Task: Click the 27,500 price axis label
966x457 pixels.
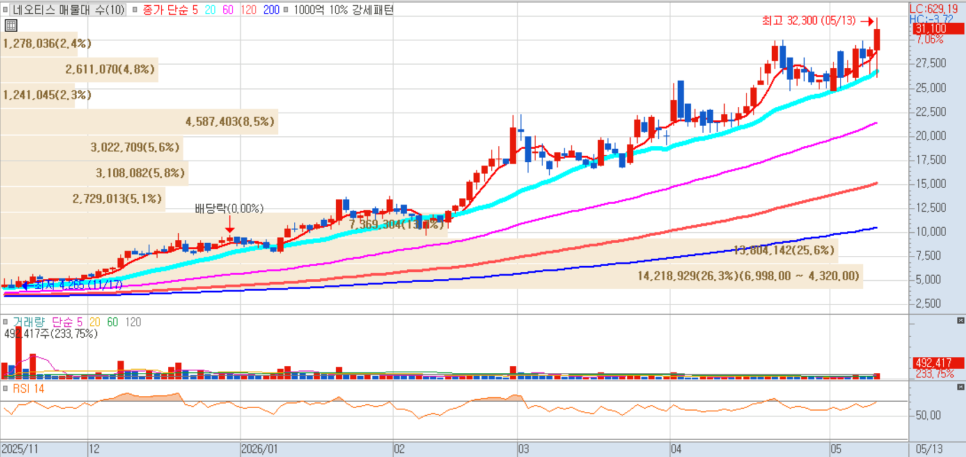Action: 930,63
